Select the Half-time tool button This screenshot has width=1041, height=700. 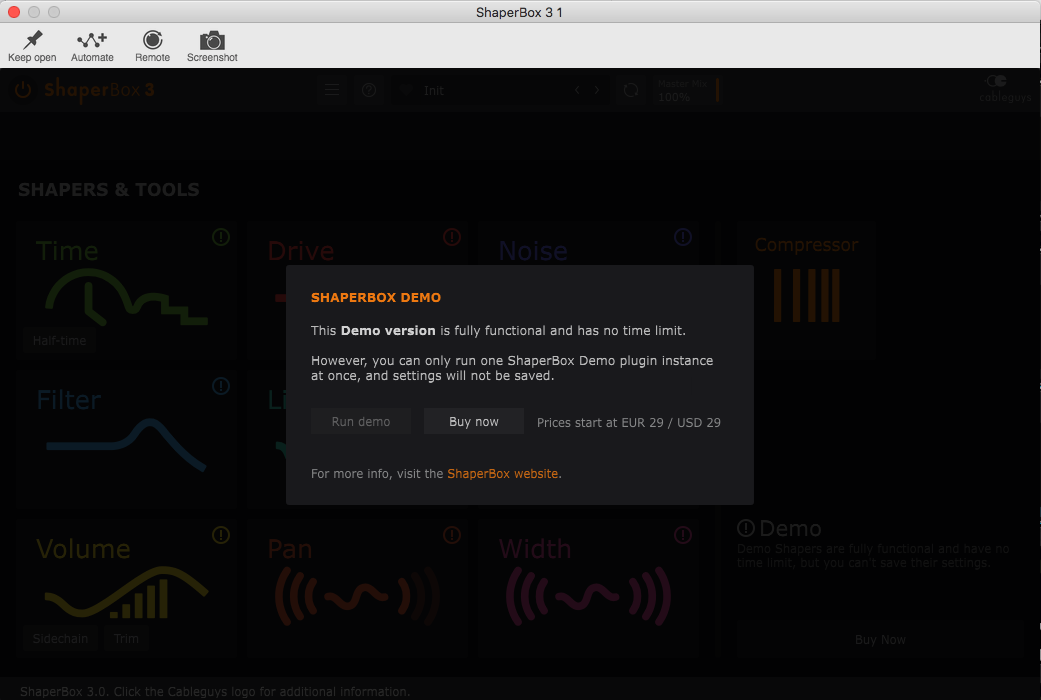(60, 341)
